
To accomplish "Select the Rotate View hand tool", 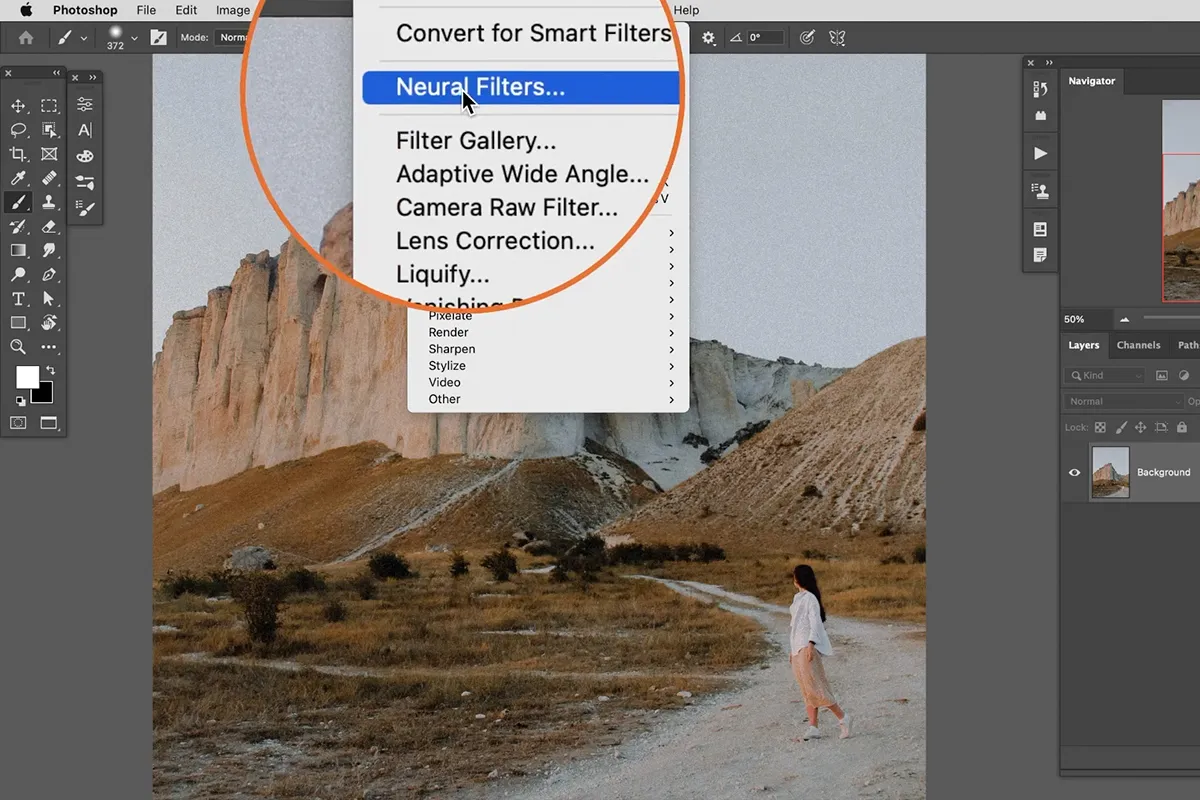I will click(x=49, y=323).
